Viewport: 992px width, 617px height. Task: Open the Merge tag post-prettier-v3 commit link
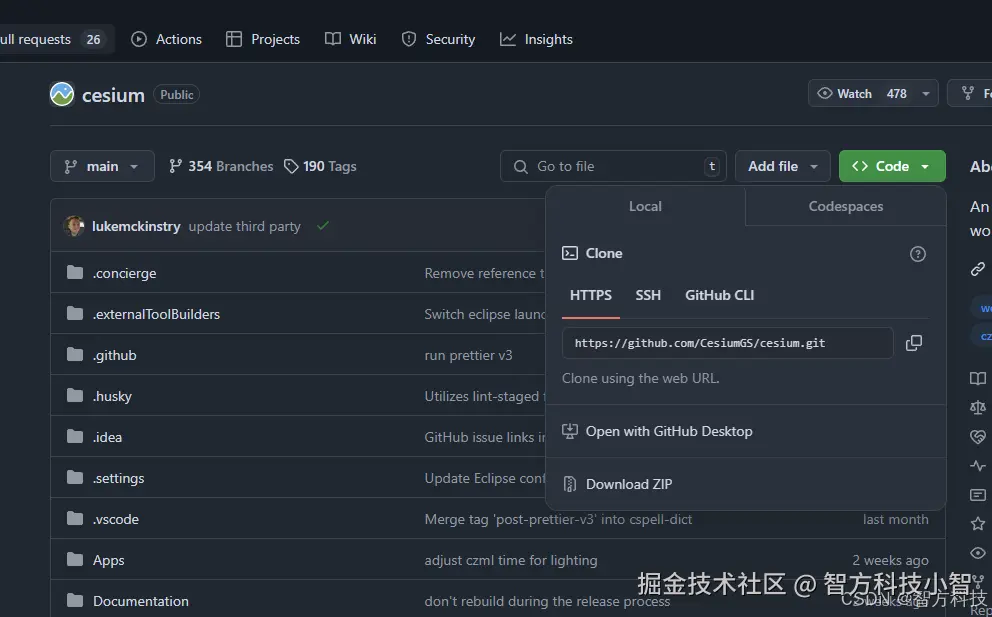tap(558, 520)
